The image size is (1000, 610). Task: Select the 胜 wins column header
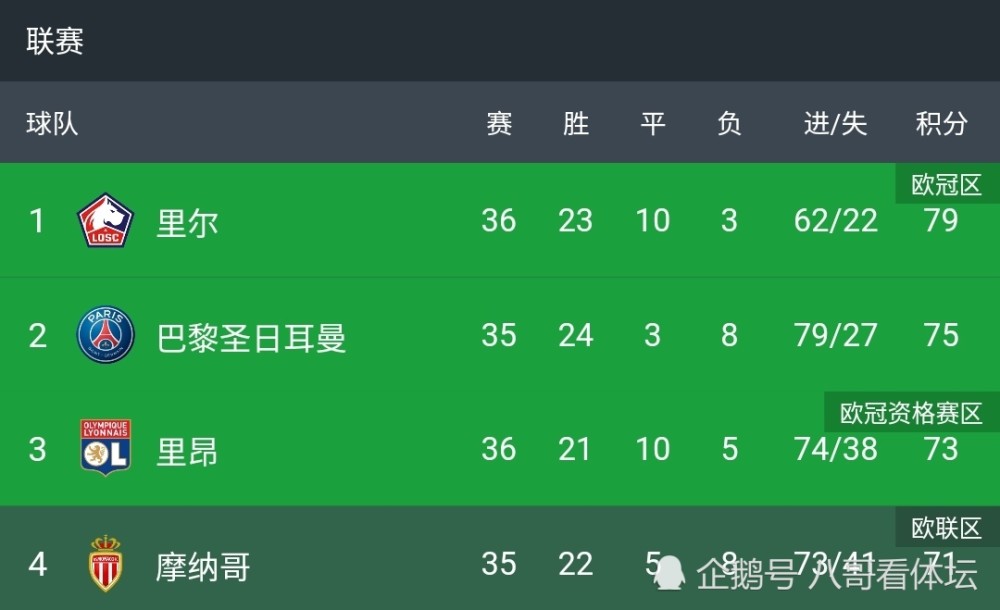coord(575,123)
